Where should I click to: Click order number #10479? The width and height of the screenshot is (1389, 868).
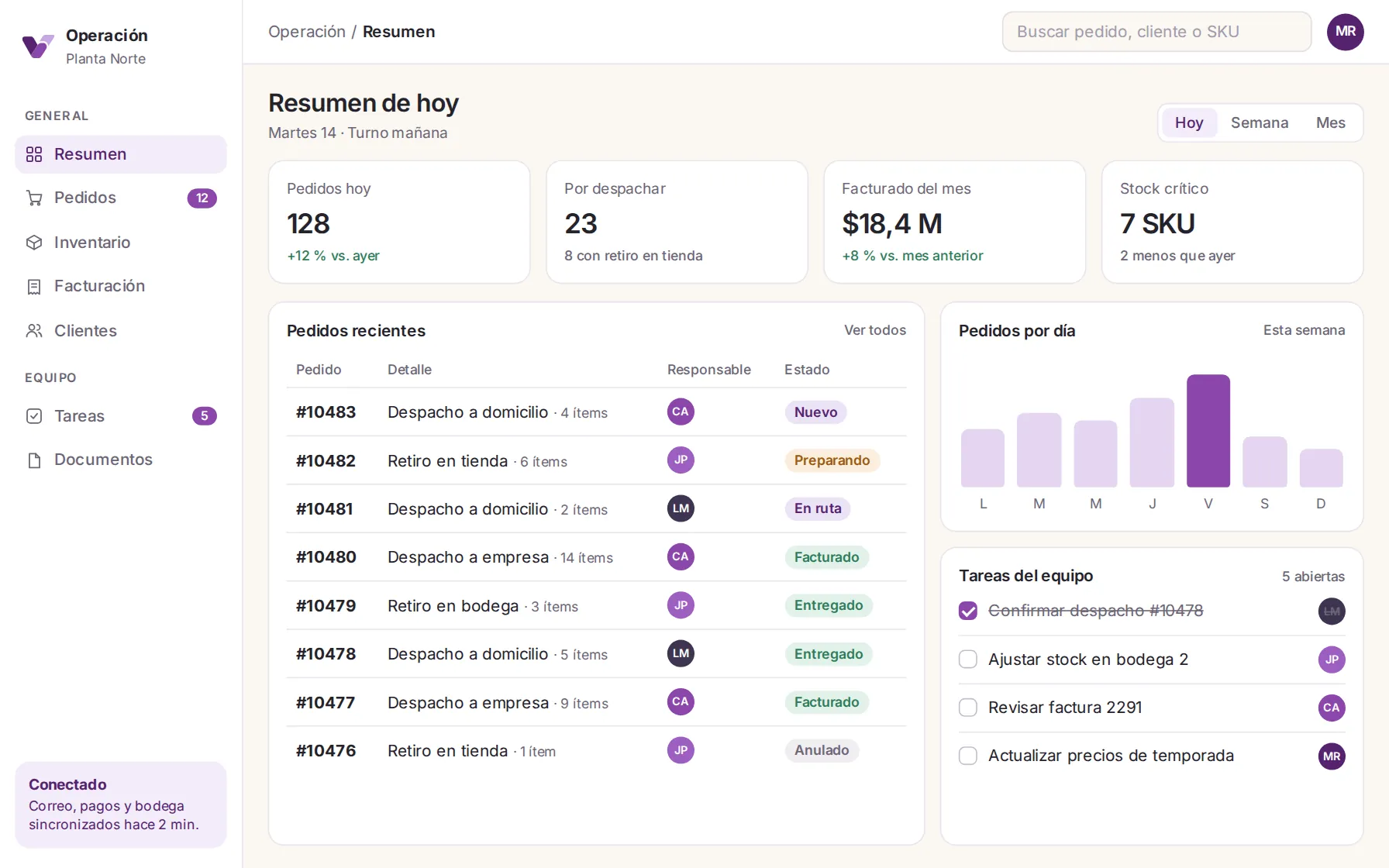pyautogui.click(x=326, y=606)
